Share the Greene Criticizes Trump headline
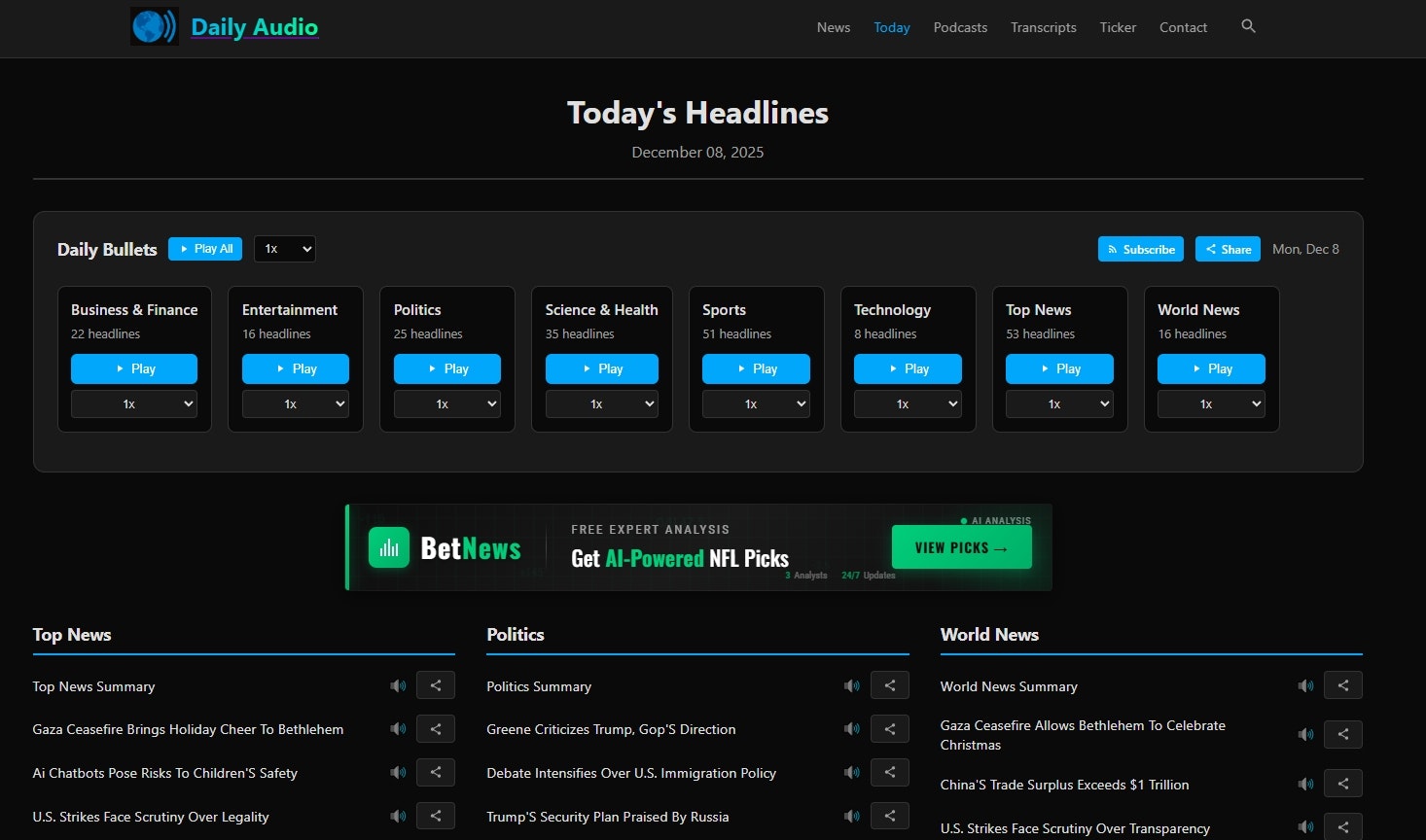Viewport: 1426px width, 840px height. [889, 728]
